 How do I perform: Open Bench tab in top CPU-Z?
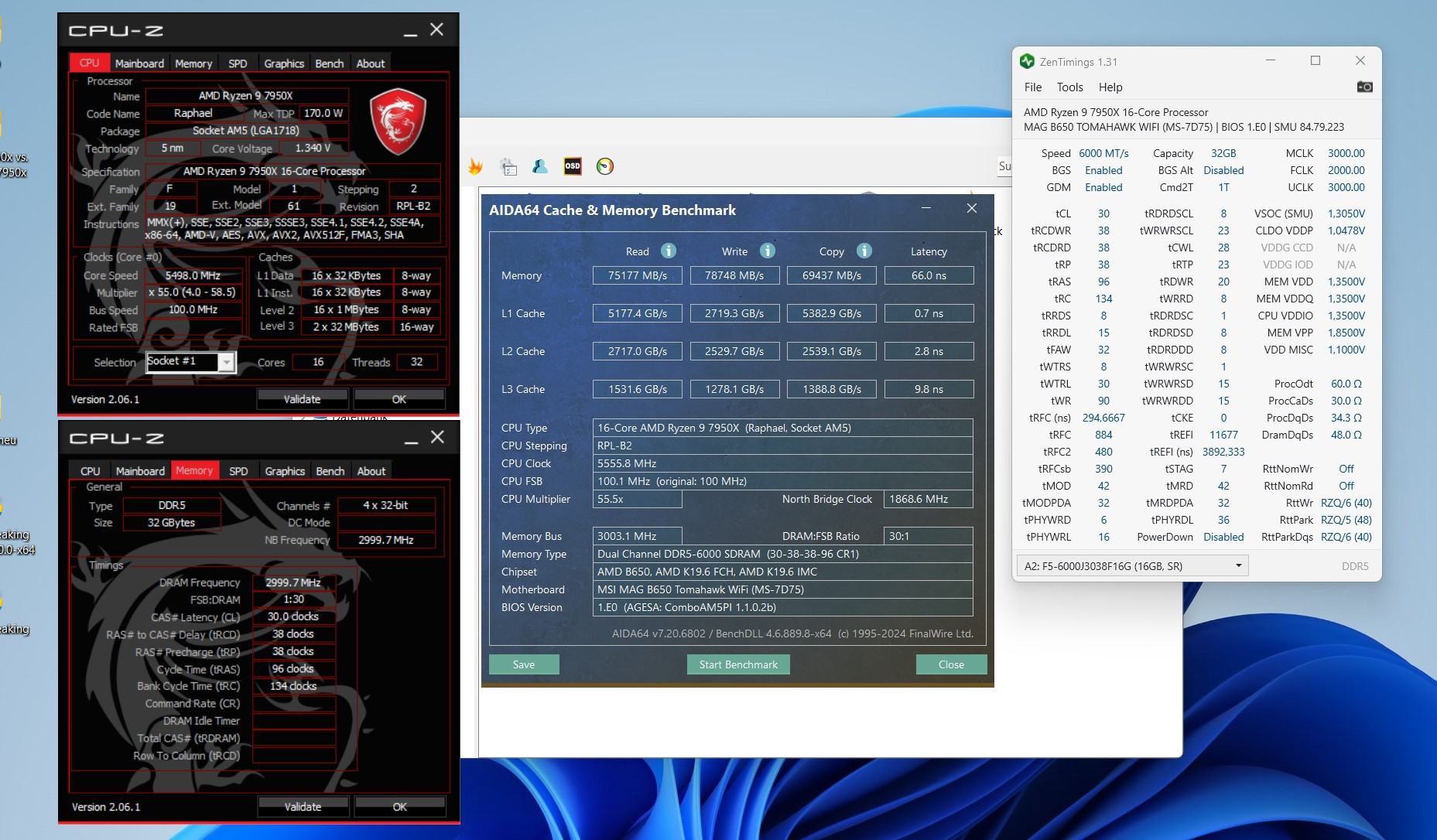tap(329, 63)
